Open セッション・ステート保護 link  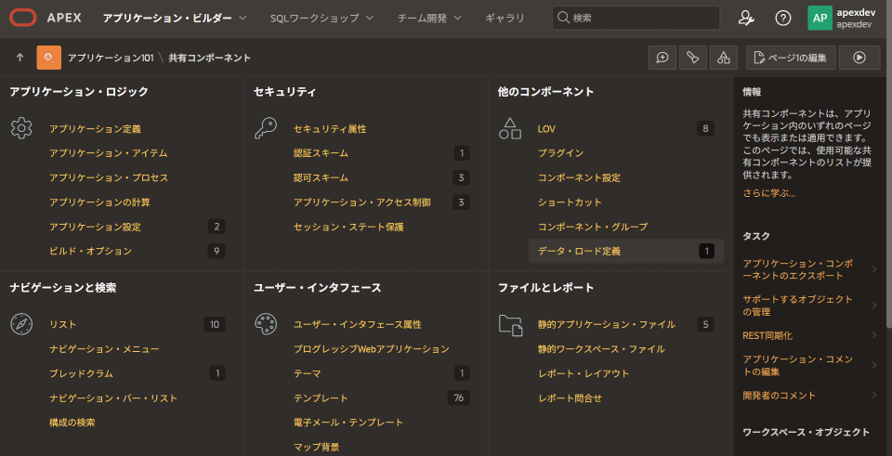(349, 227)
